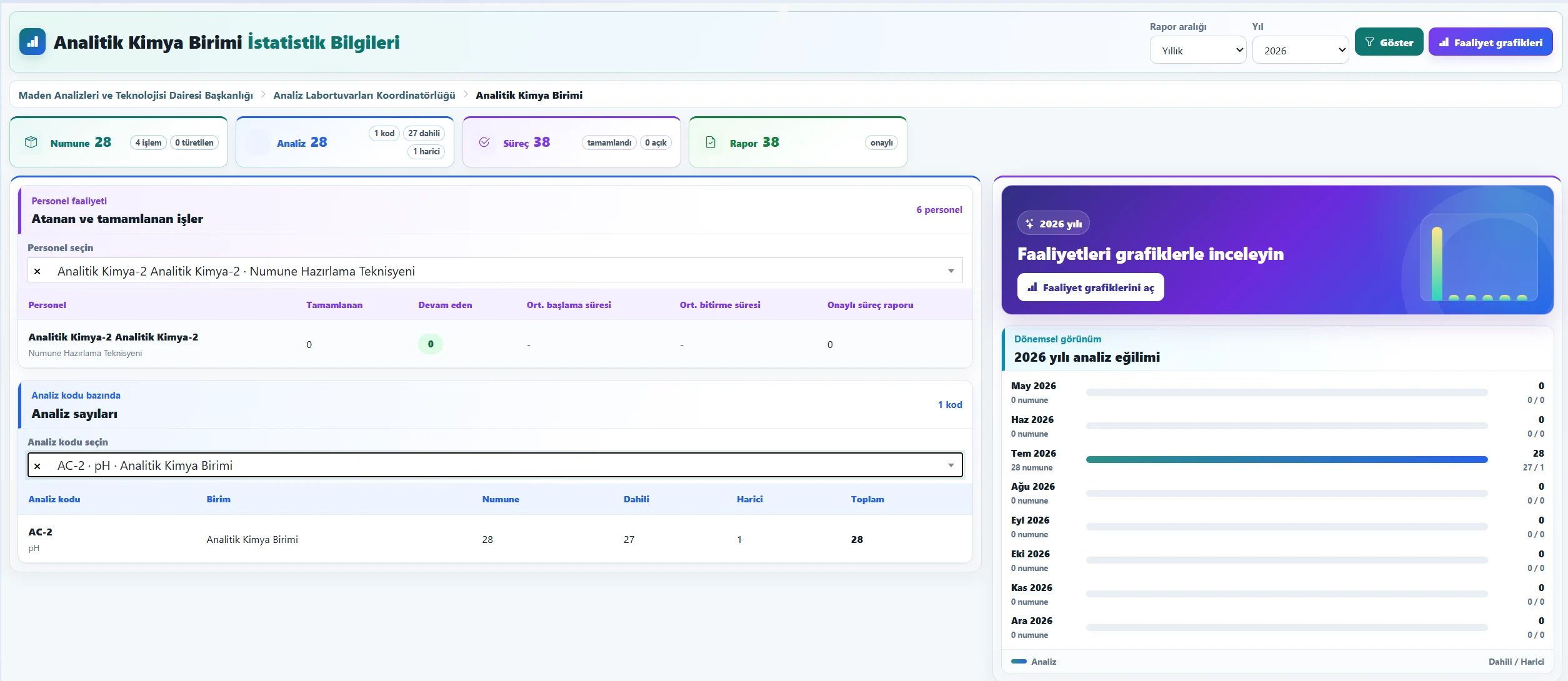Click the 0 türetilen badge
Viewport: 1568px width, 681px height.
pos(194,142)
